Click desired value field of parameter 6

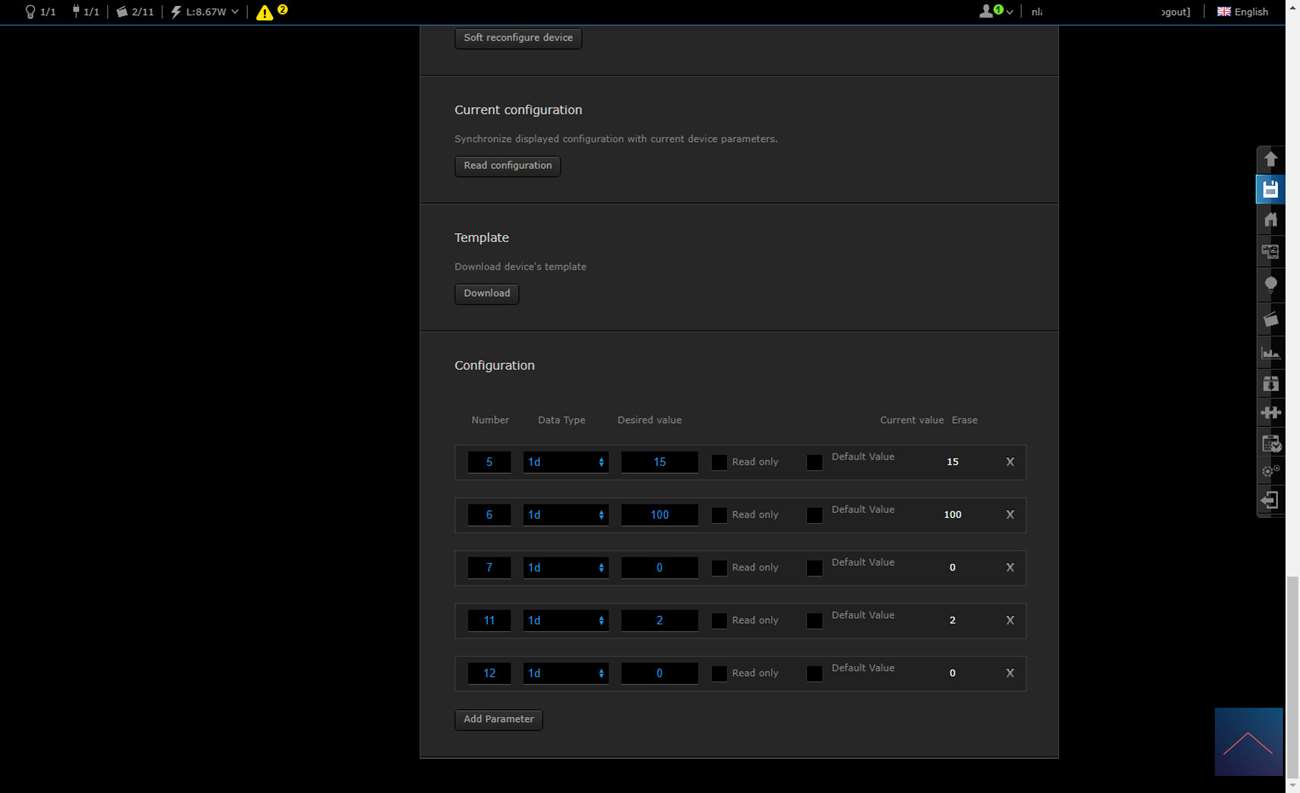pyautogui.click(x=659, y=515)
